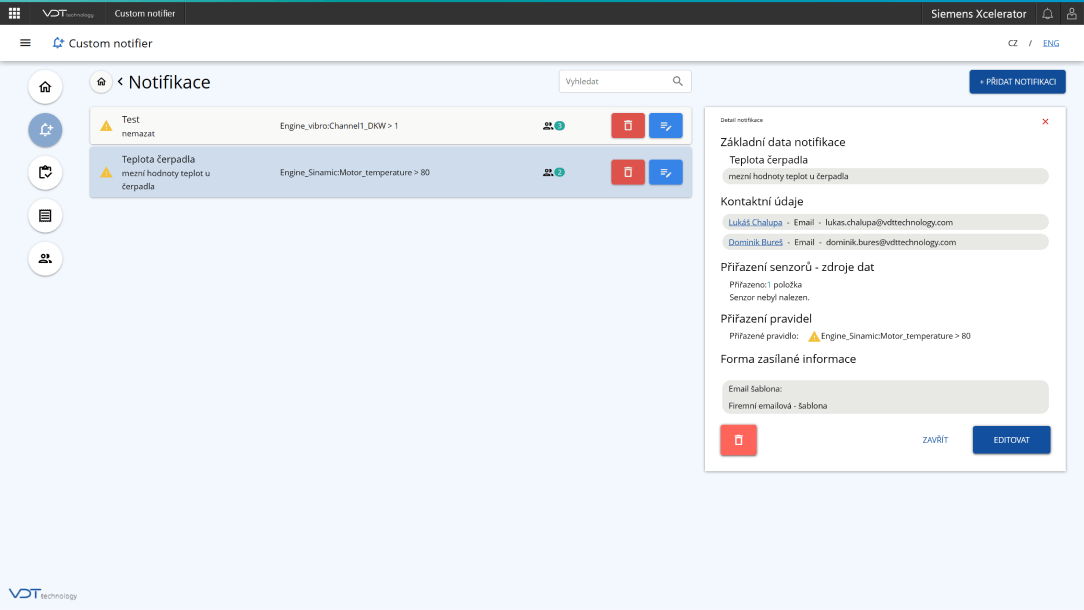Image resolution: width=1084 pixels, height=610 pixels.
Task: Open the hamburger navigation menu
Action: click(x=25, y=43)
